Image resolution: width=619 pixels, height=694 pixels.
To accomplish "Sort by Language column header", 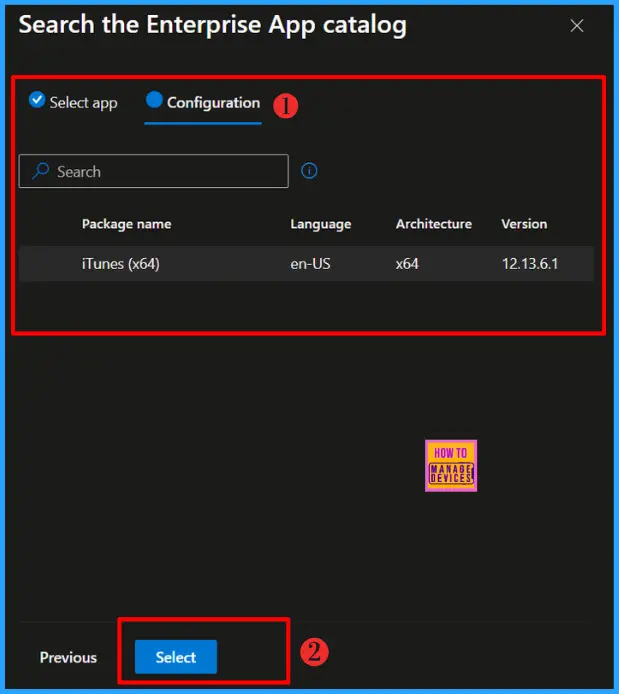I will [321, 224].
